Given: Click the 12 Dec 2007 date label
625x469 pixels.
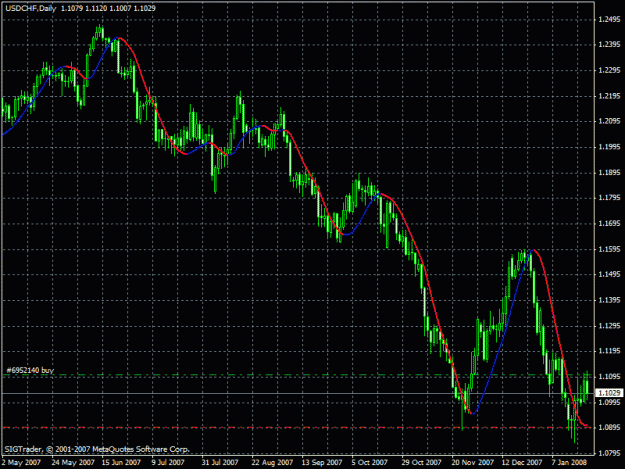Looking at the screenshot, I should pos(522,462).
